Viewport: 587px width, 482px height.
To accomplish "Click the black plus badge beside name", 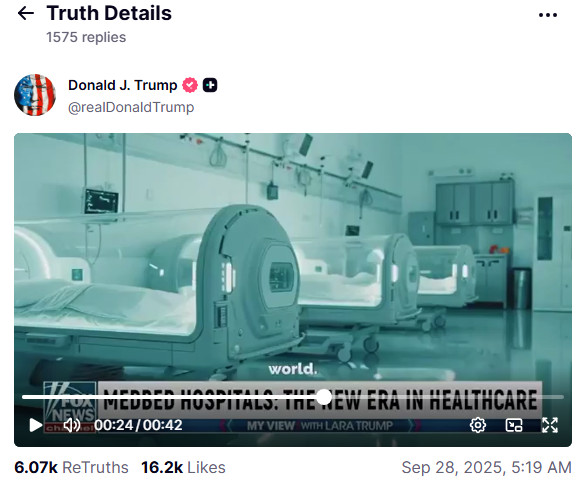I will pyautogui.click(x=210, y=85).
